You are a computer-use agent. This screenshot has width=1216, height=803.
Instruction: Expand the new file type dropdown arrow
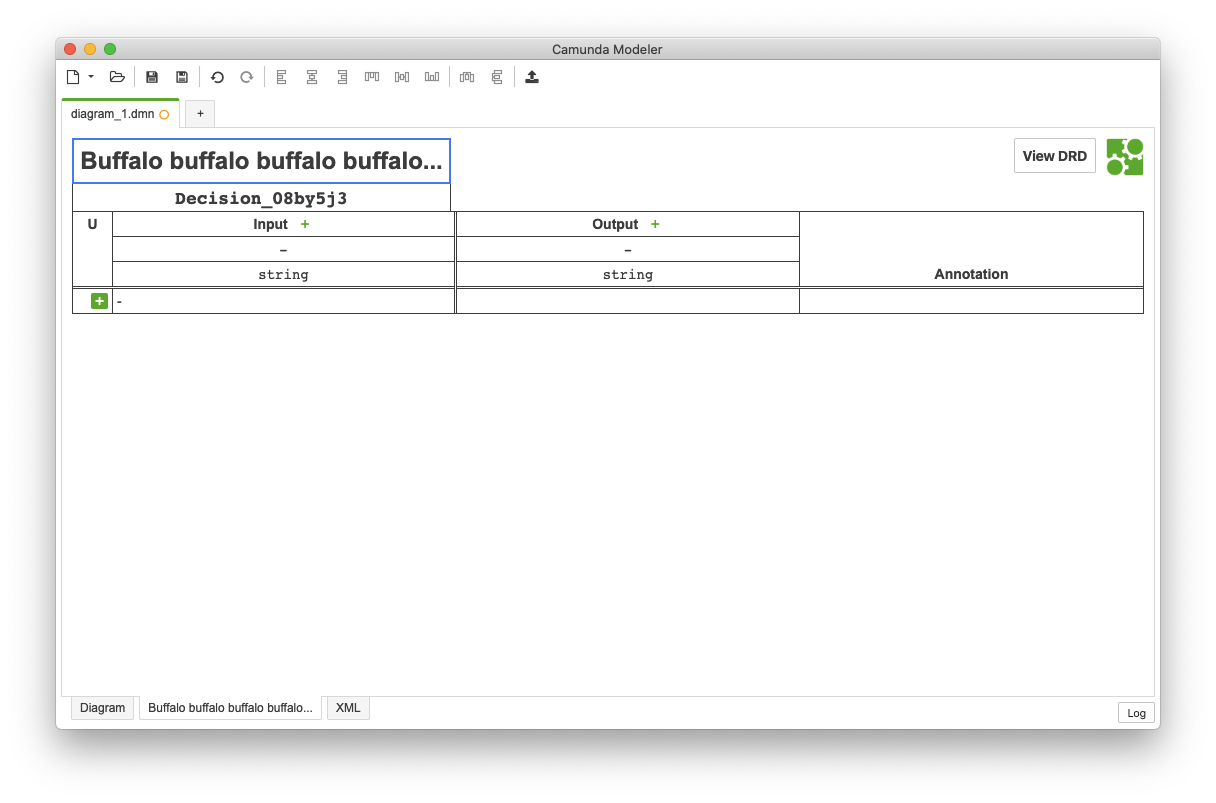(x=91, y=77)
